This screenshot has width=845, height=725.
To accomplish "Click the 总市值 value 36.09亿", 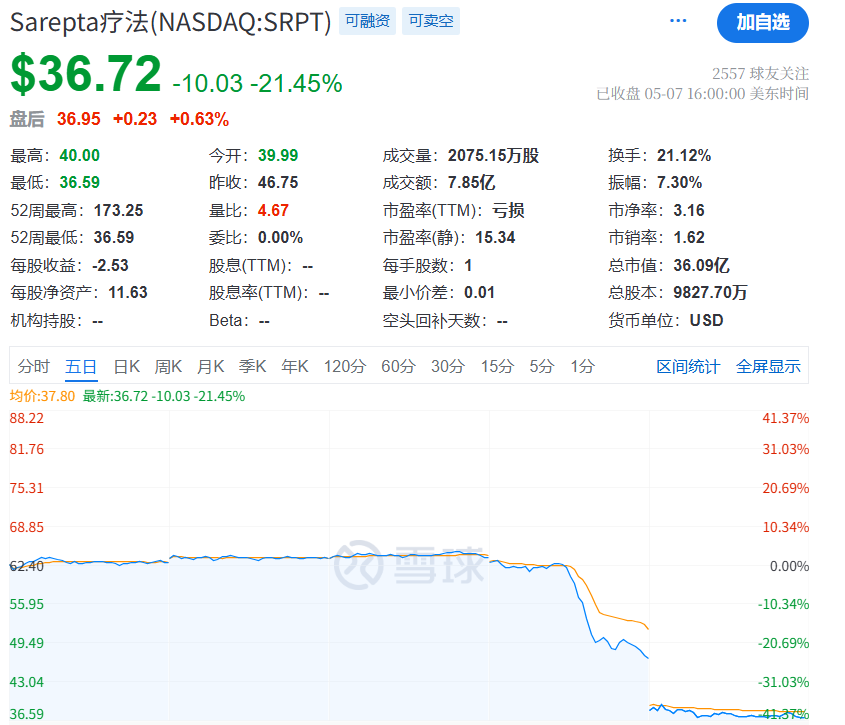I will 701,265.
